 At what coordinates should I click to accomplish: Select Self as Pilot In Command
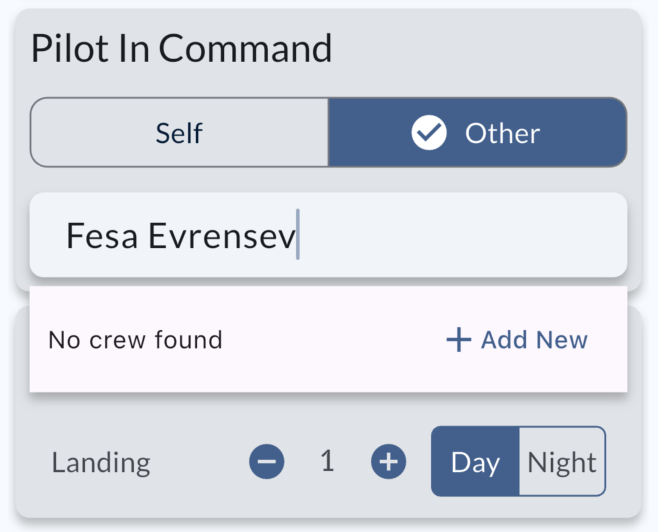tap(180, 132)
